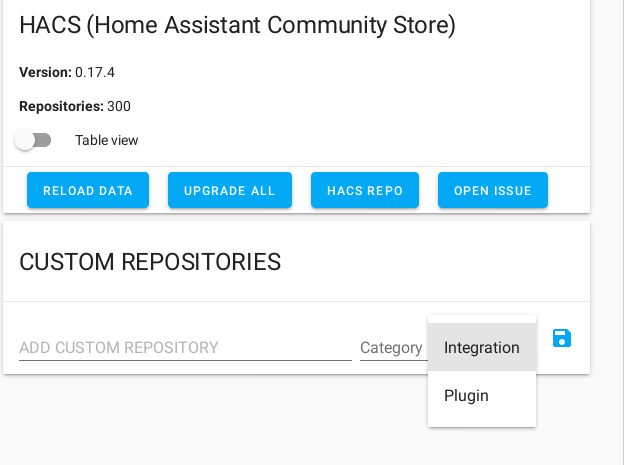Select the Version 0.17.4 number

(95, 72)
